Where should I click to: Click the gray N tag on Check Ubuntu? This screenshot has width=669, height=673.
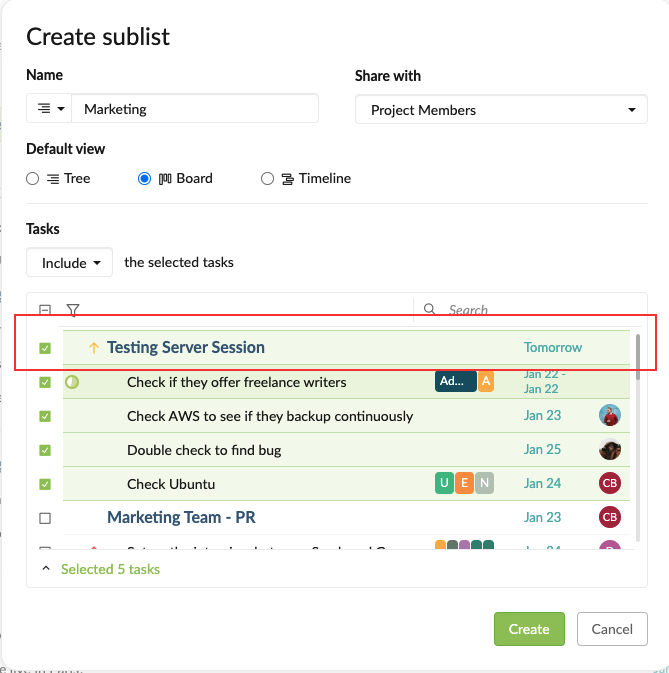[x=484, y=483]
